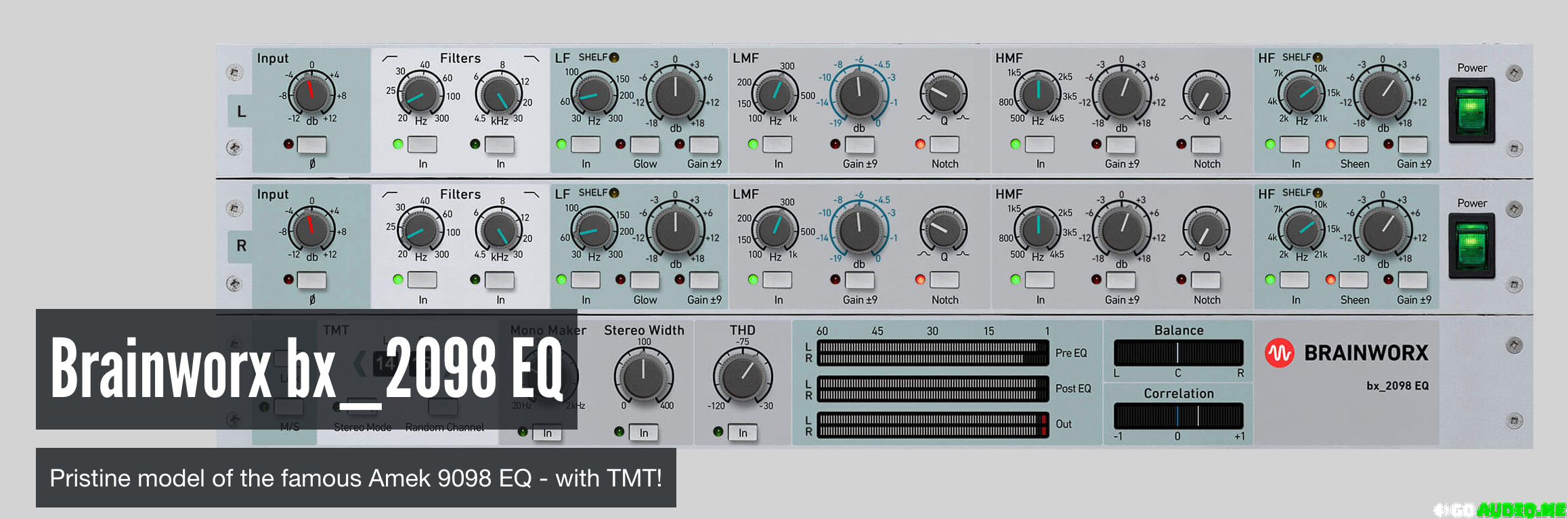
Task: Toggle L channel LMF Gain ±9 button
Action: pos(860,144)
